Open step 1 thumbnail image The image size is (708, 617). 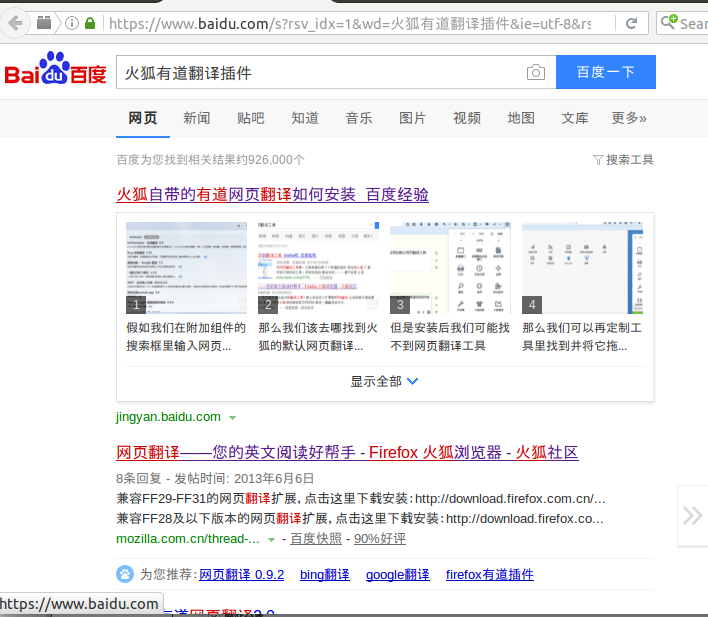tap(186, 268)
